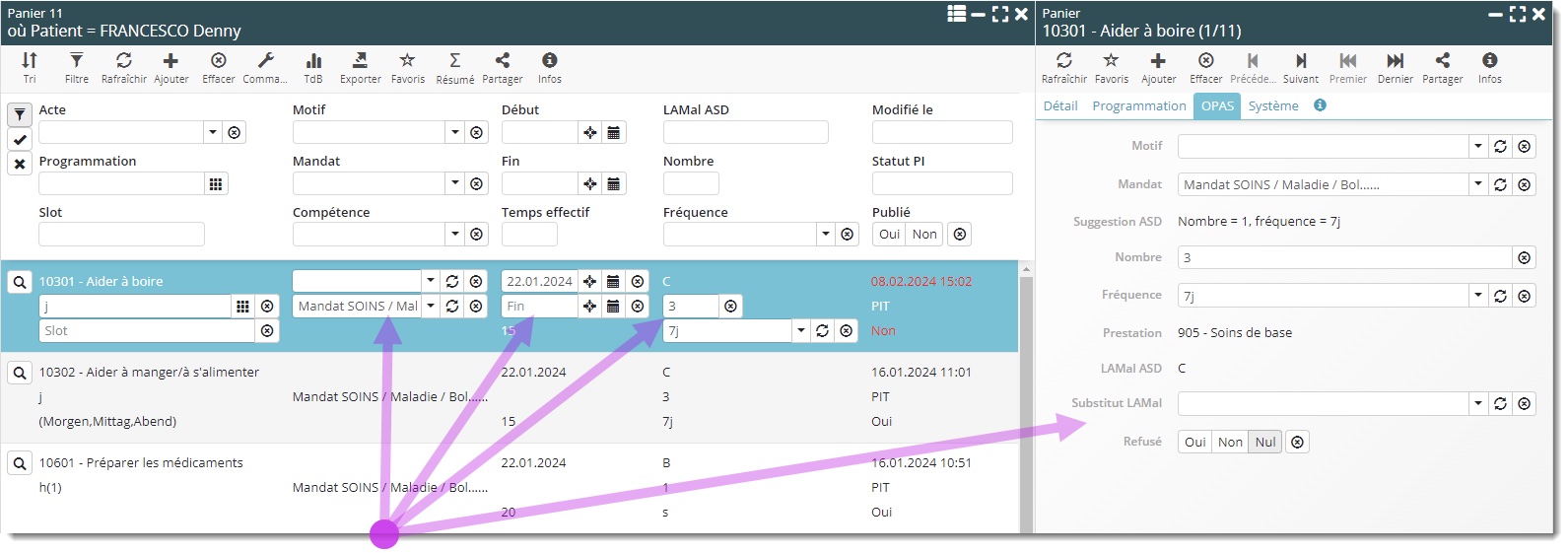Screen dimensions: 1568x553
Task: Expand the Fréquence dropdown in OPAS panel
Action: pos(1477,296)
